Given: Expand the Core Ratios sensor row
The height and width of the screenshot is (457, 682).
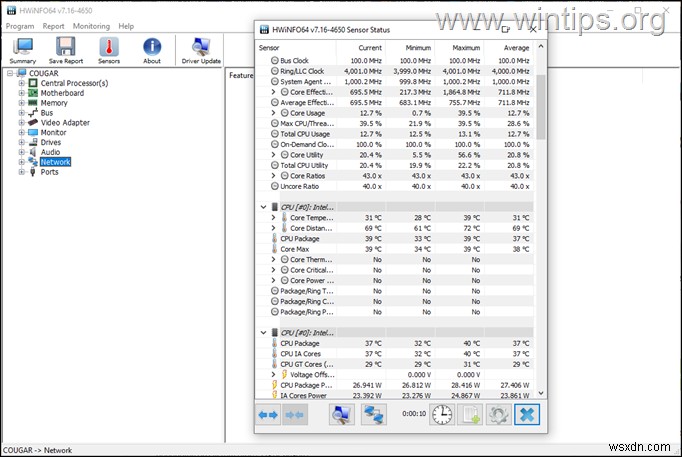Looking at the screenshot, I should pyautogui.click(x=273, y=176).
